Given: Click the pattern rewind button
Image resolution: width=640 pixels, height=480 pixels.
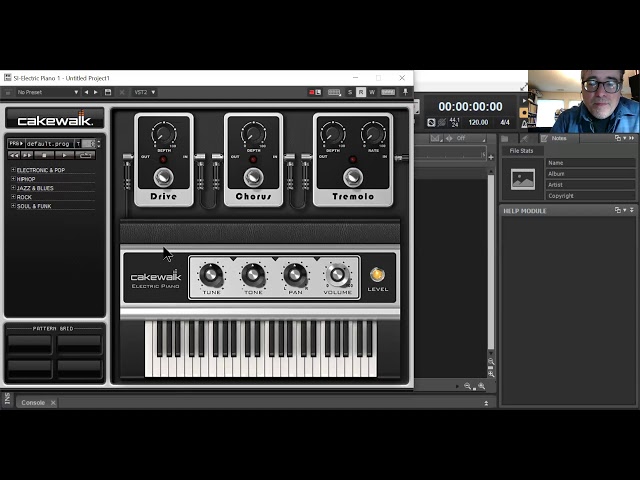Looking at the screenshot, I should click(14, 155).
